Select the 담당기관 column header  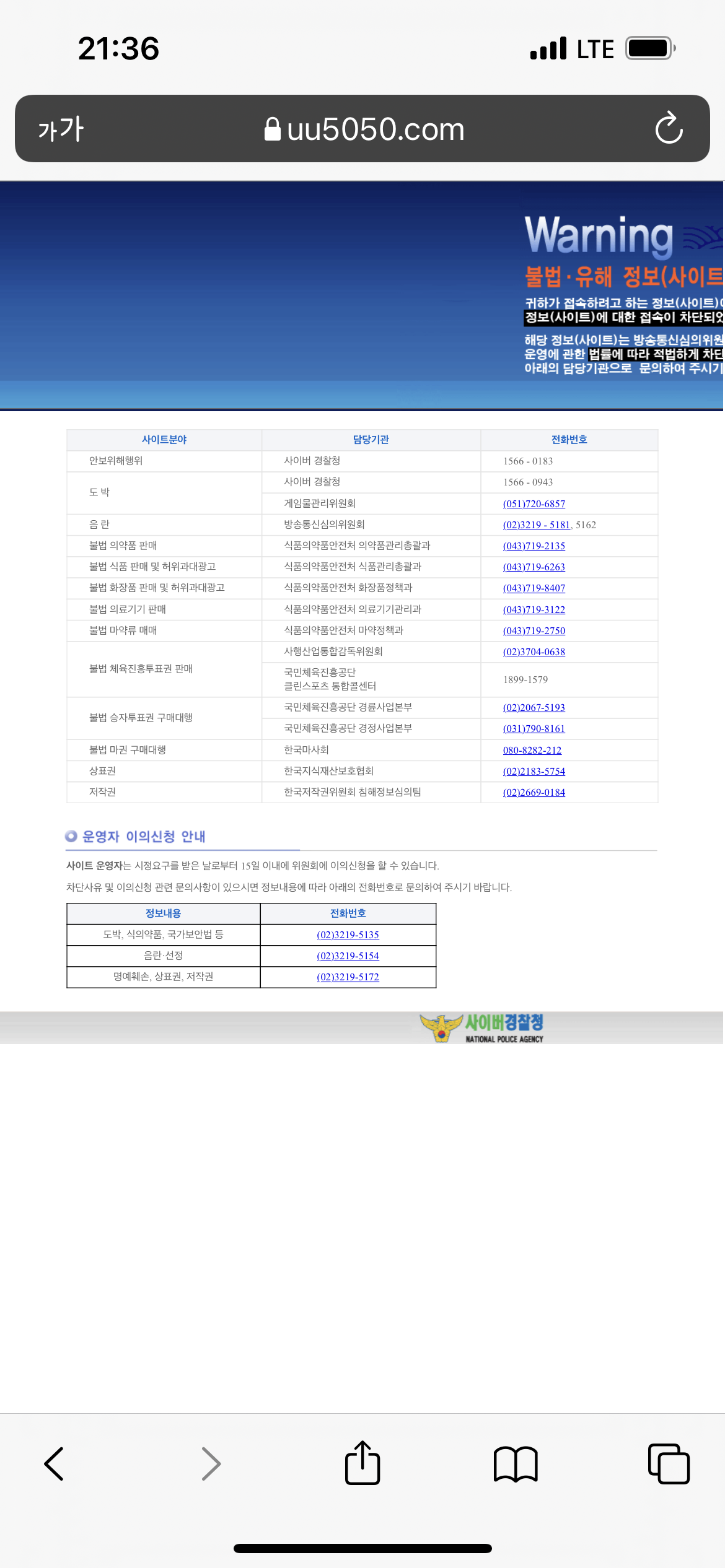(x=371, y=440)
